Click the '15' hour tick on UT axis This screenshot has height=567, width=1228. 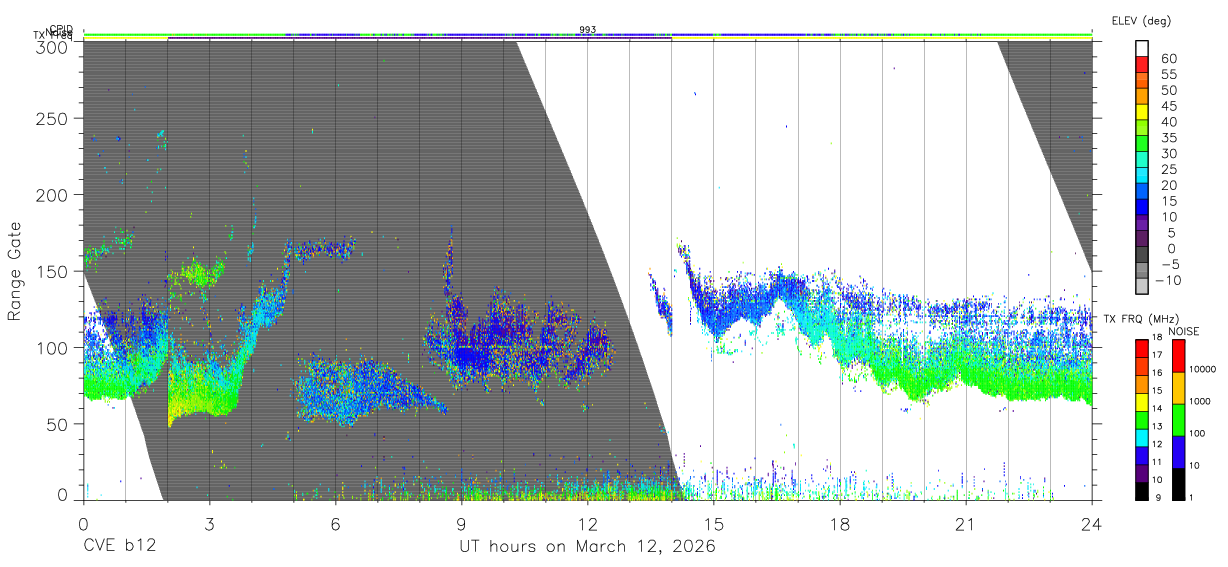click(713, 524)
